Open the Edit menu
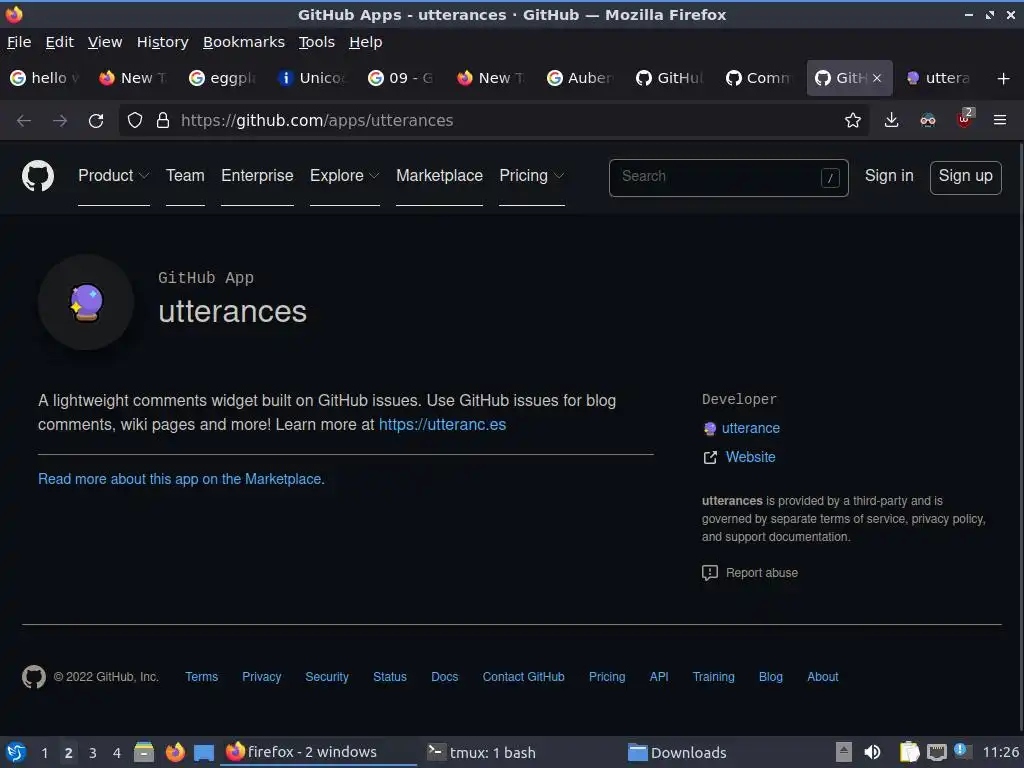 tap(59, 42)
